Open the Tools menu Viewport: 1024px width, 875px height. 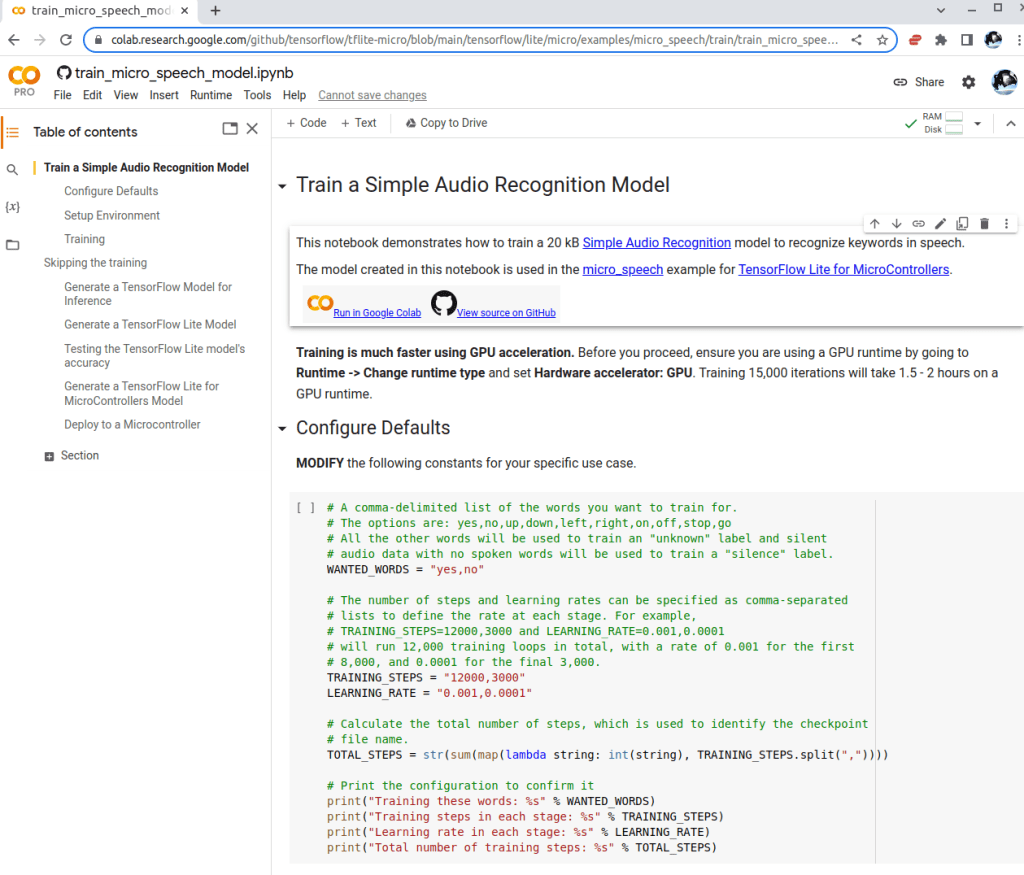tap(257, 95)
